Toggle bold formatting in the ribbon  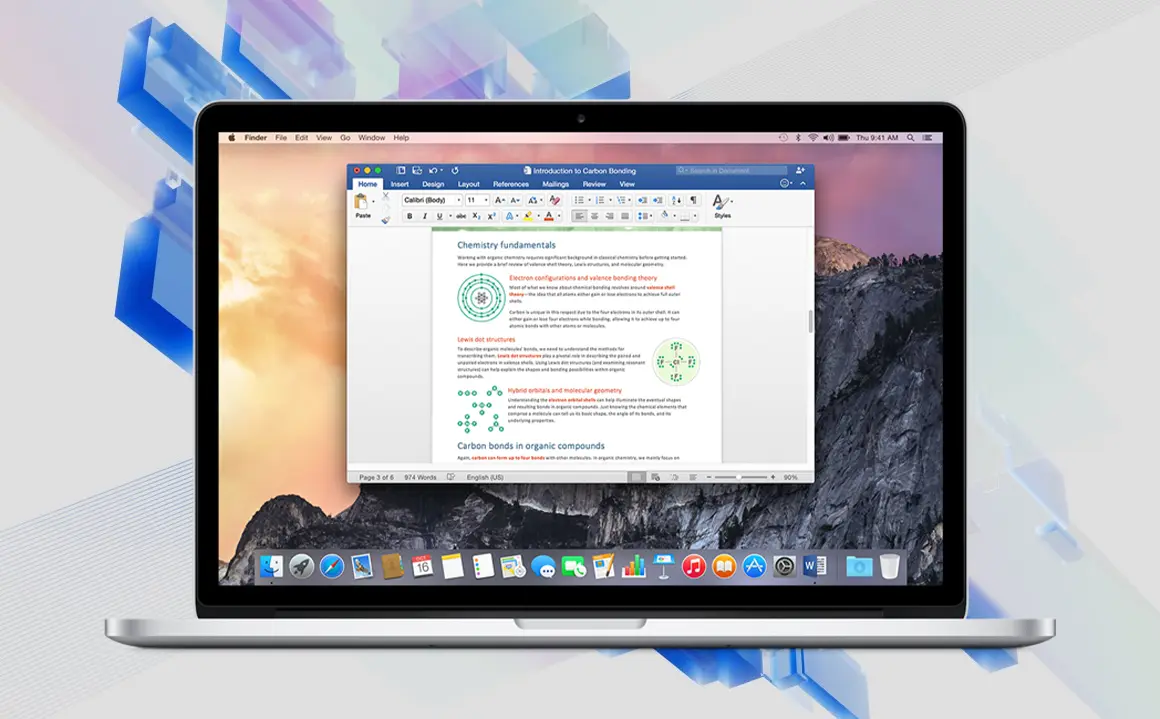(410, 216)
